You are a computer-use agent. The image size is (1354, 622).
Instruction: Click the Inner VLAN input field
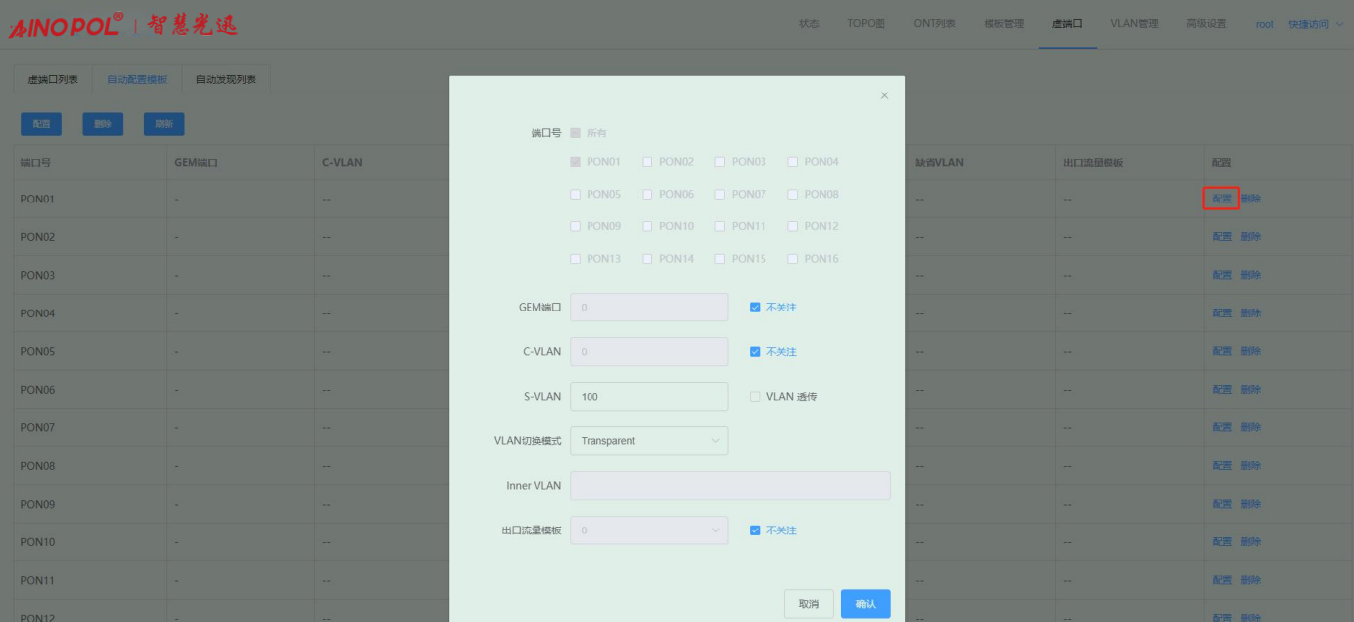[729, 486]
